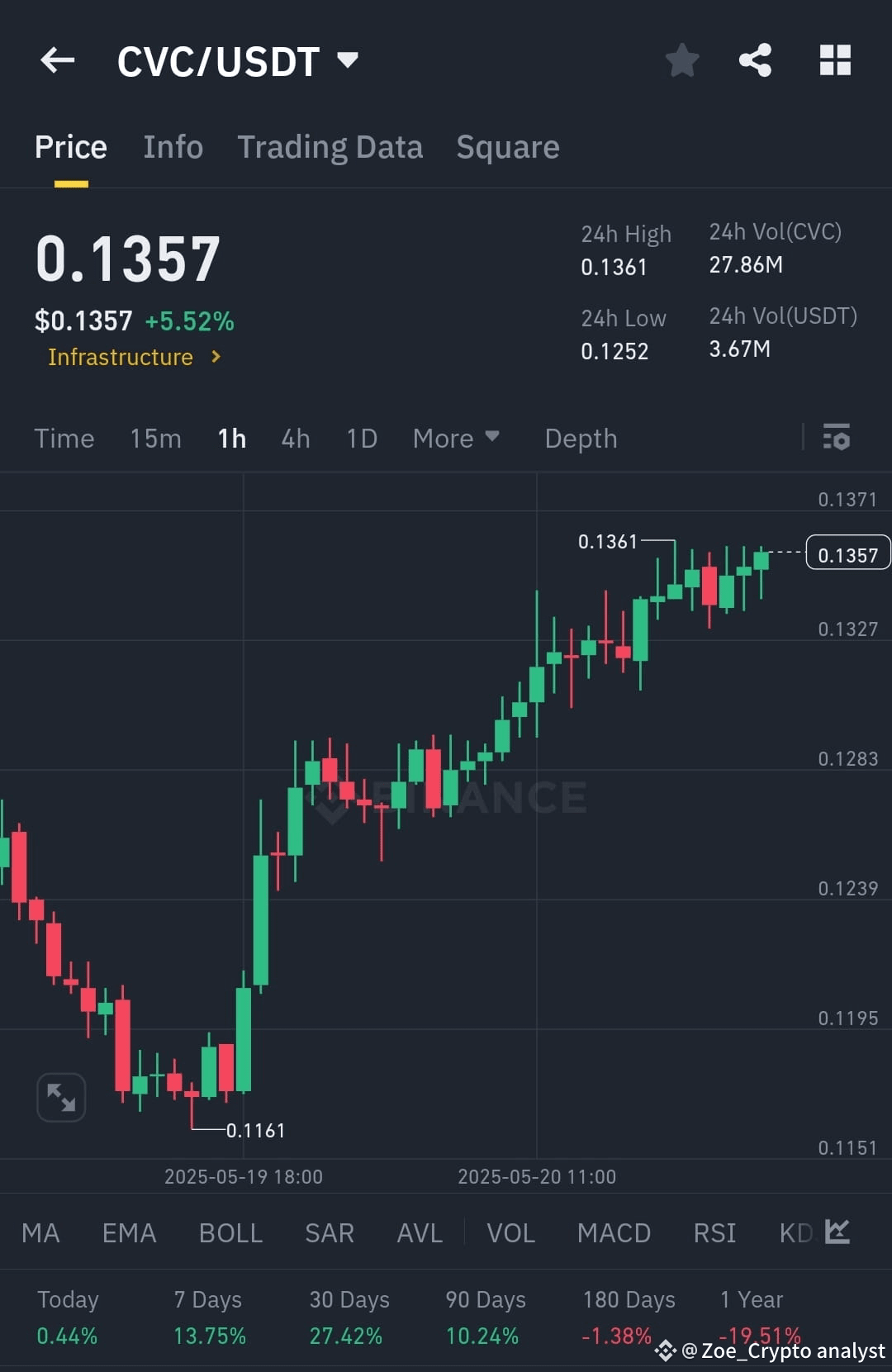
Task: Select the RSI indicator
Action: pos(714,1232)
